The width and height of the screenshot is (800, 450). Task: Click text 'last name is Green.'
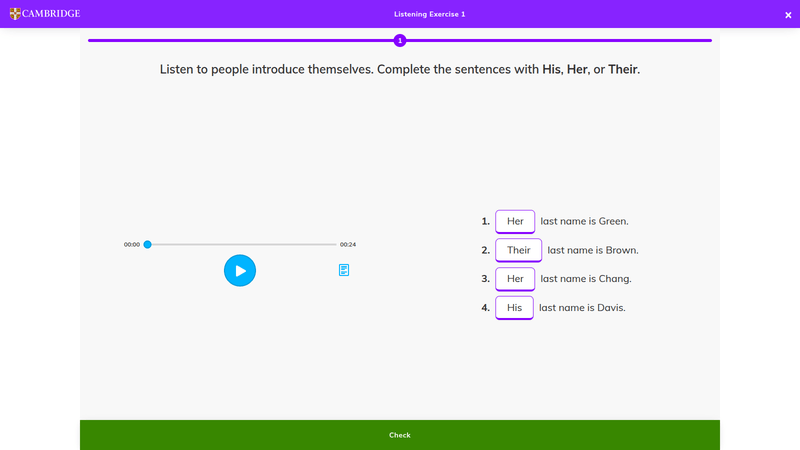click(x=585, y=221)
